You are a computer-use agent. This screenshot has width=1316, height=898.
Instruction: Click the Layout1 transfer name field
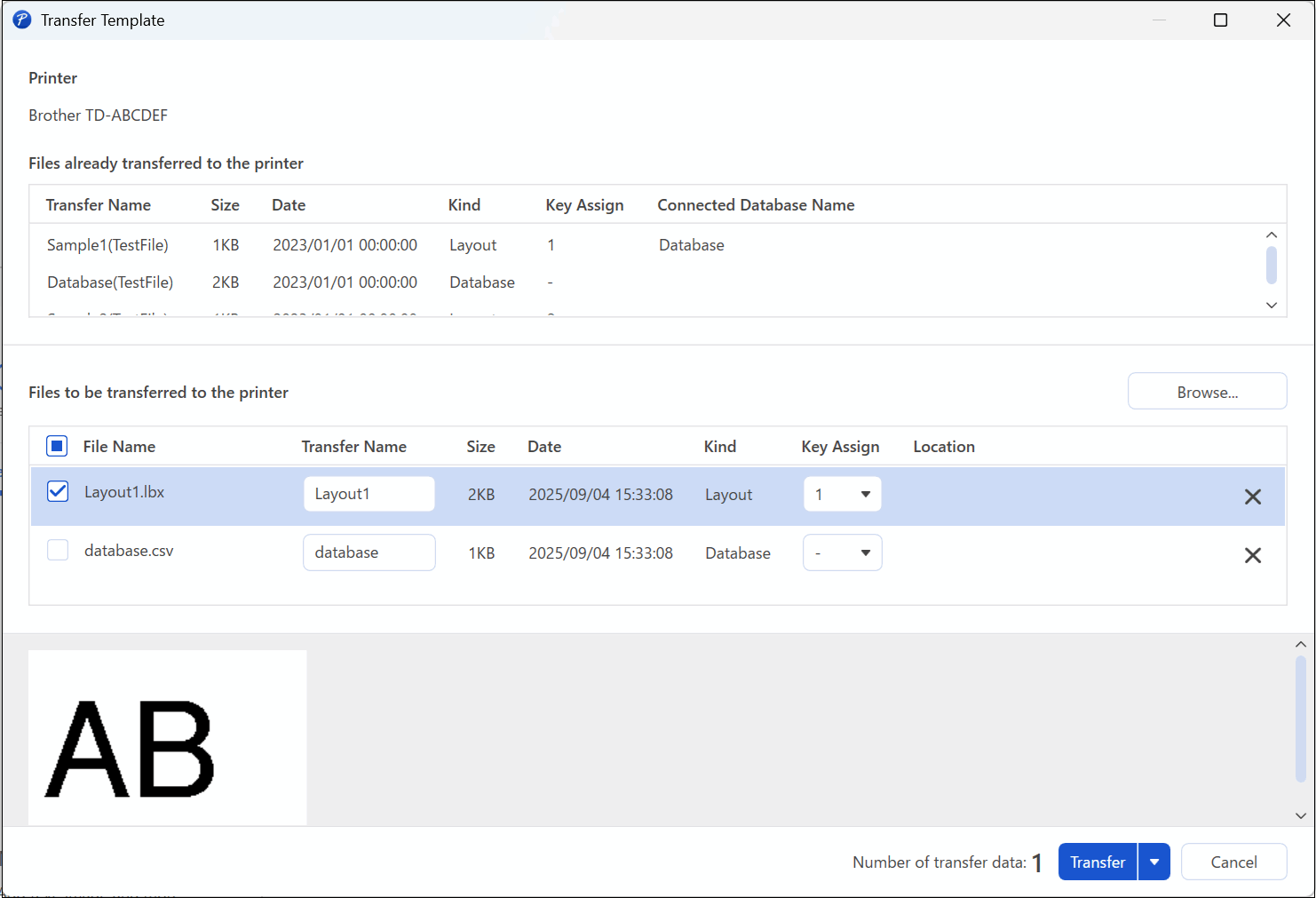coord(369,494)
